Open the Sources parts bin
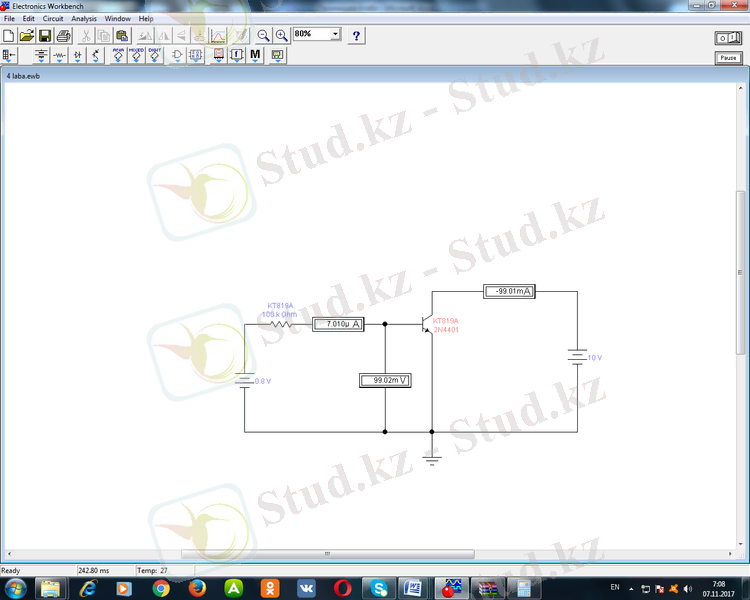 tap(41, 56)
